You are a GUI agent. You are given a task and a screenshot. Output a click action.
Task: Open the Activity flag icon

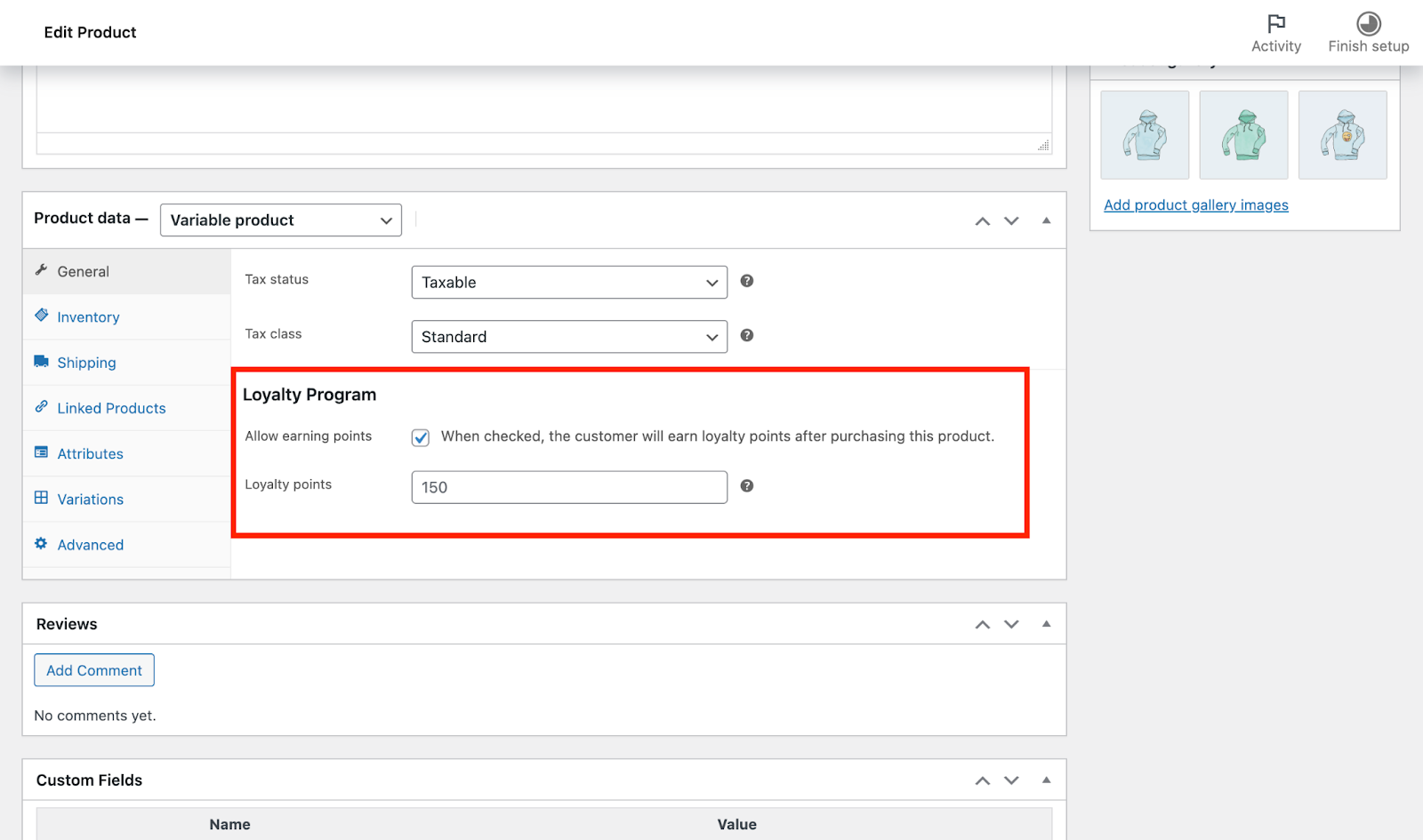pos(1276,24)
